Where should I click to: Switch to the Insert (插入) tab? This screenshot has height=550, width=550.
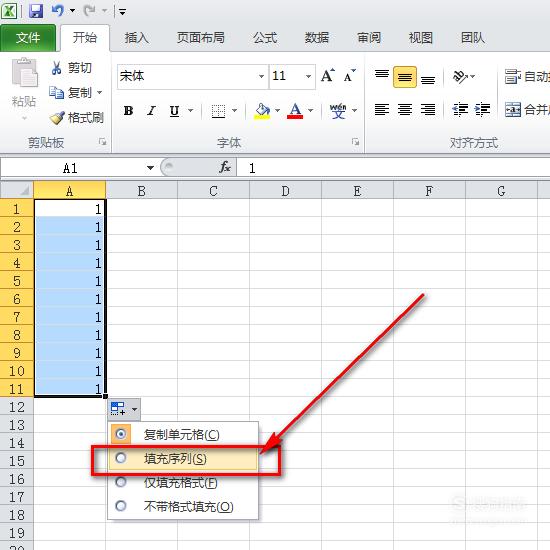(136, 38)
